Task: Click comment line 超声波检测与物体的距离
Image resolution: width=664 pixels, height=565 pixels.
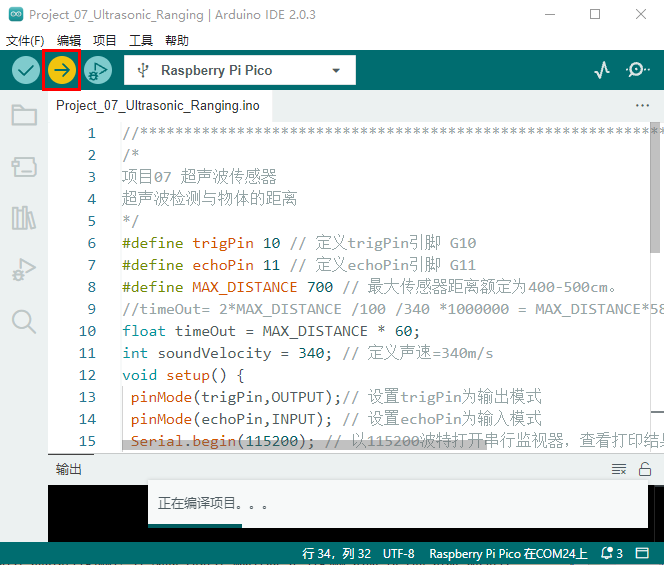Action: click(x=210, y=199)
